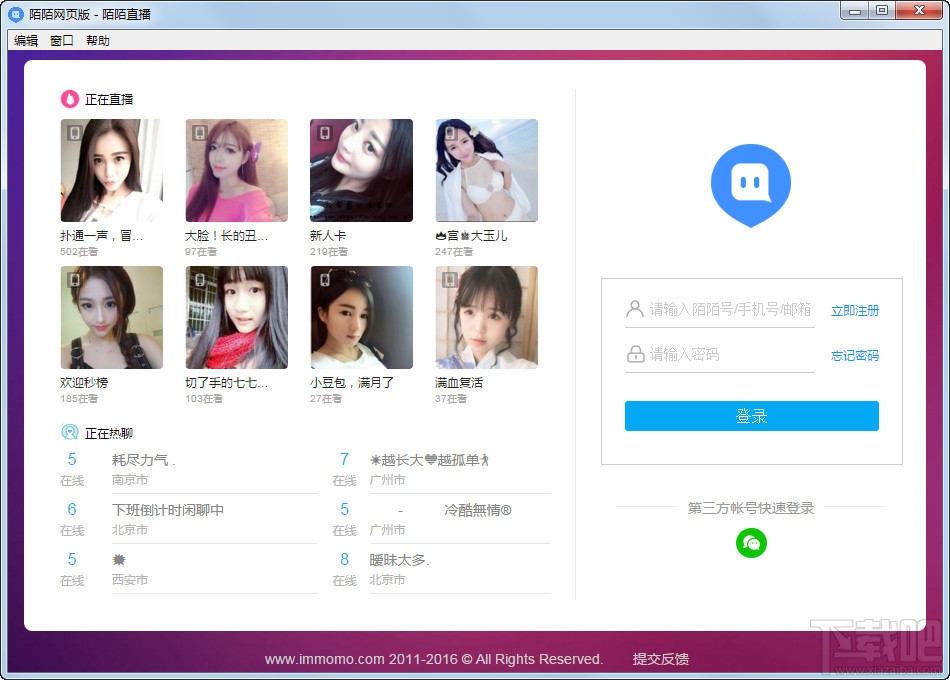Open the 小豆包，满月了 stream thumbnail
Screen dimensions: 950x680
point(361,318)
